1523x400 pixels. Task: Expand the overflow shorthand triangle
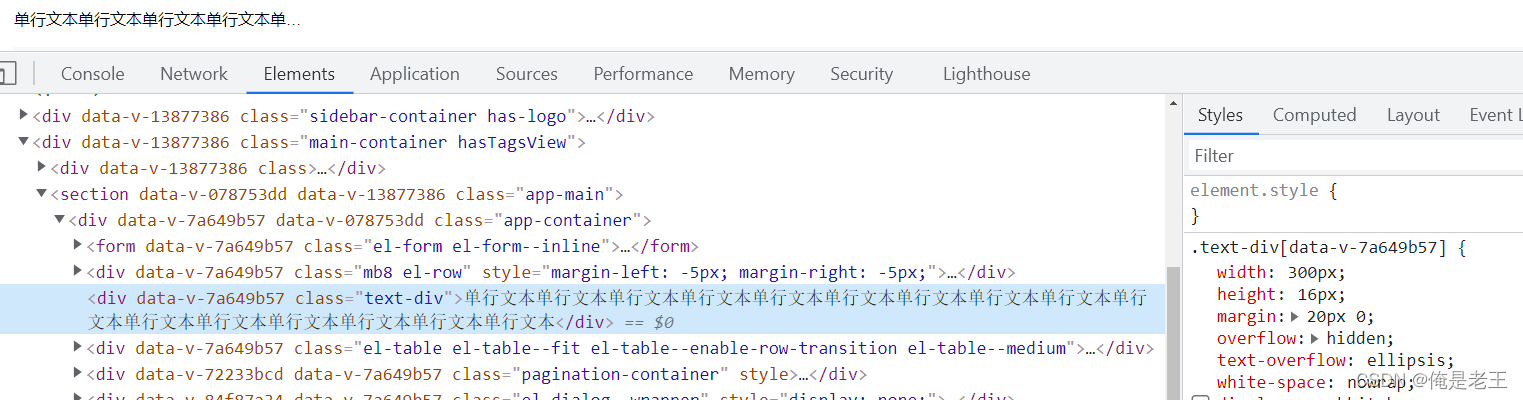[x=1317, y=338]
